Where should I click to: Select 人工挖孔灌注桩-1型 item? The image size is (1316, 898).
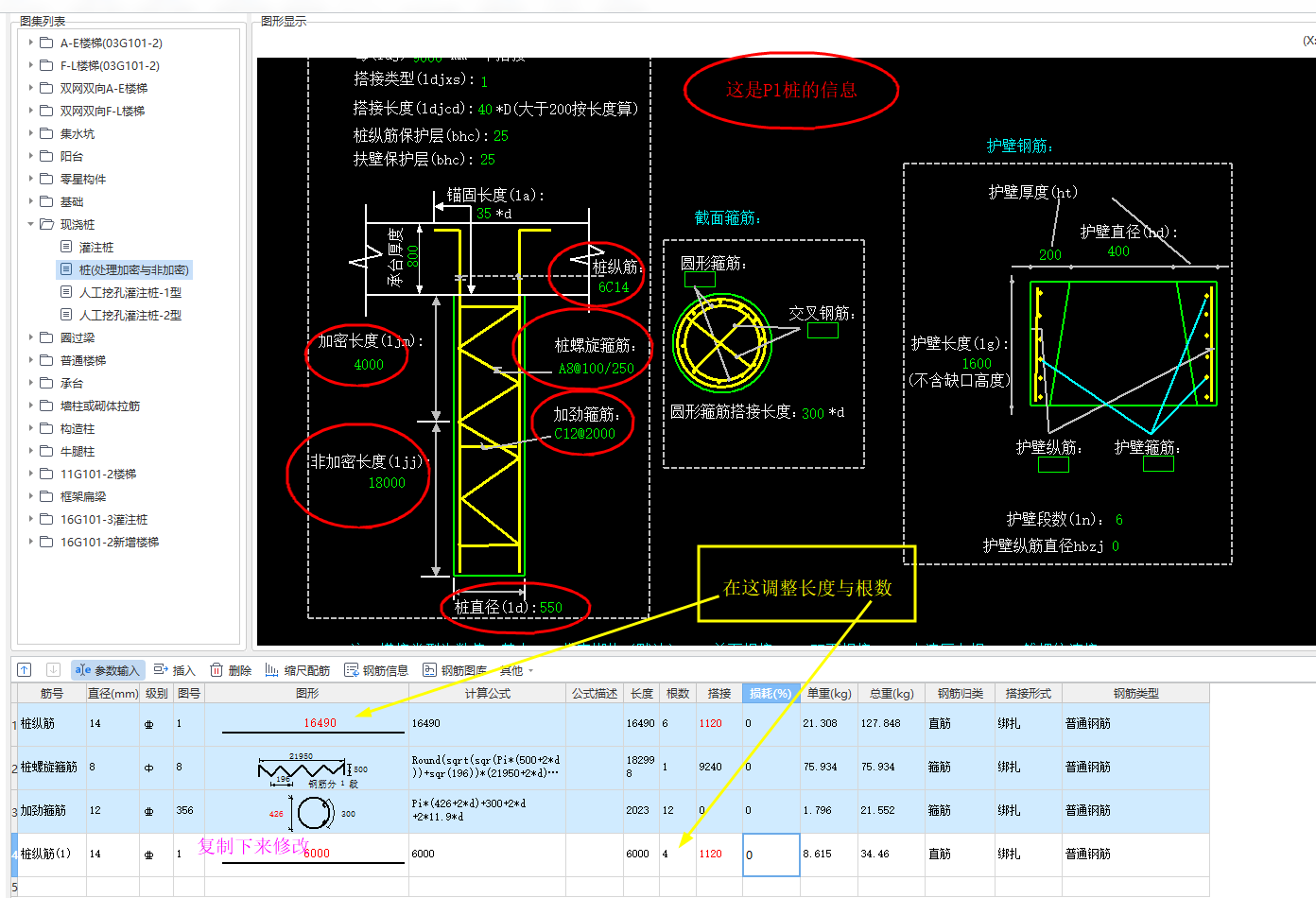[130, 292]
